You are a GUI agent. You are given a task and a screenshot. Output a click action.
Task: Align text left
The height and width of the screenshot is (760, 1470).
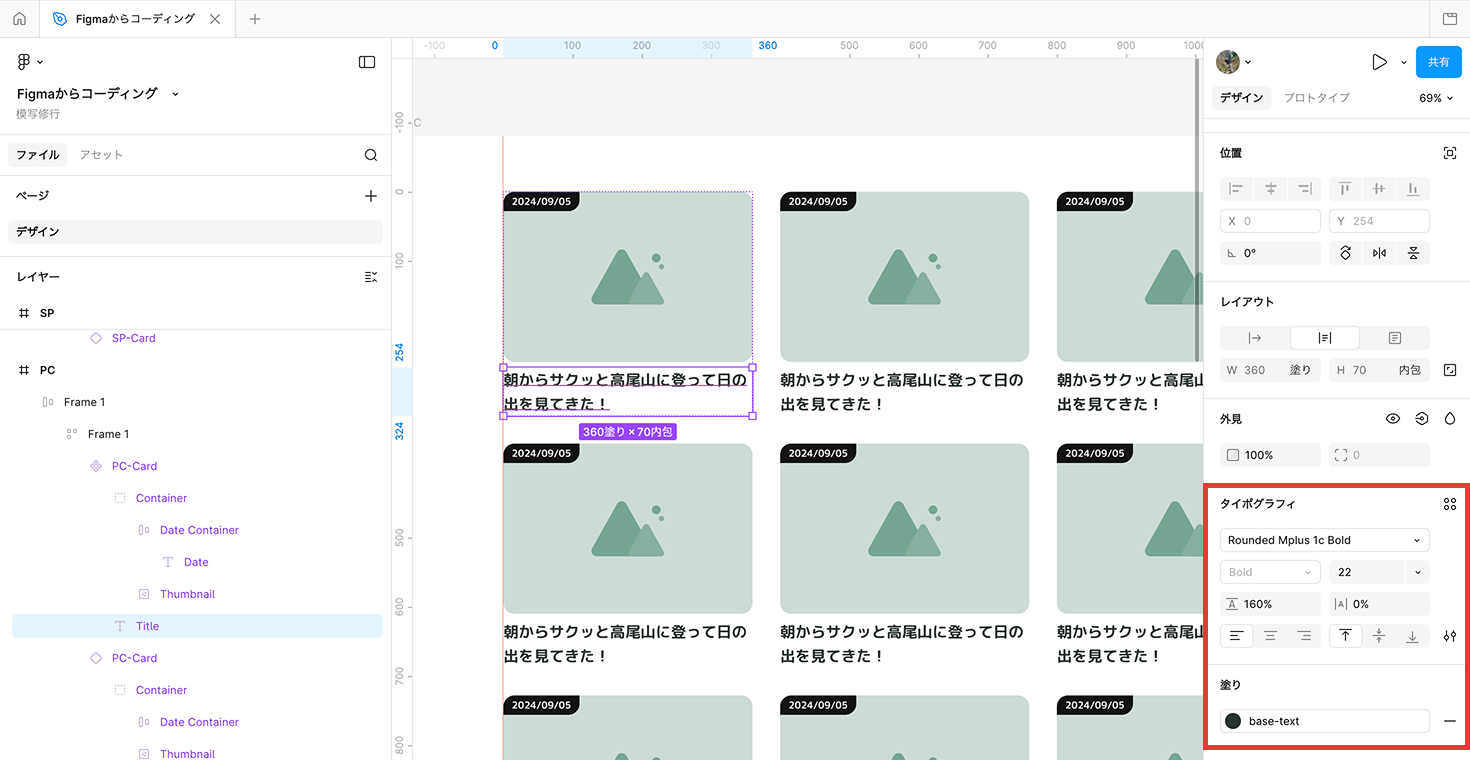(1237, 636)
